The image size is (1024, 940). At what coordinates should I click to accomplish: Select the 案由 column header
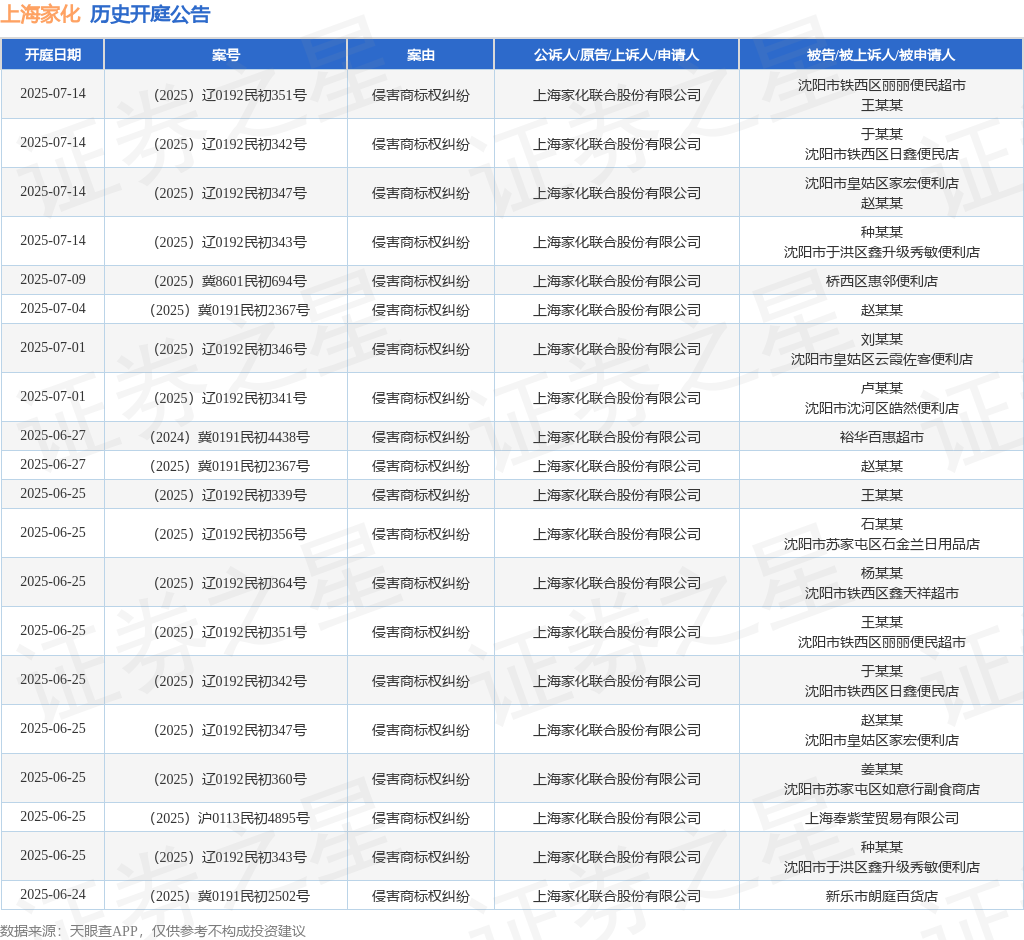click(421, 55)
